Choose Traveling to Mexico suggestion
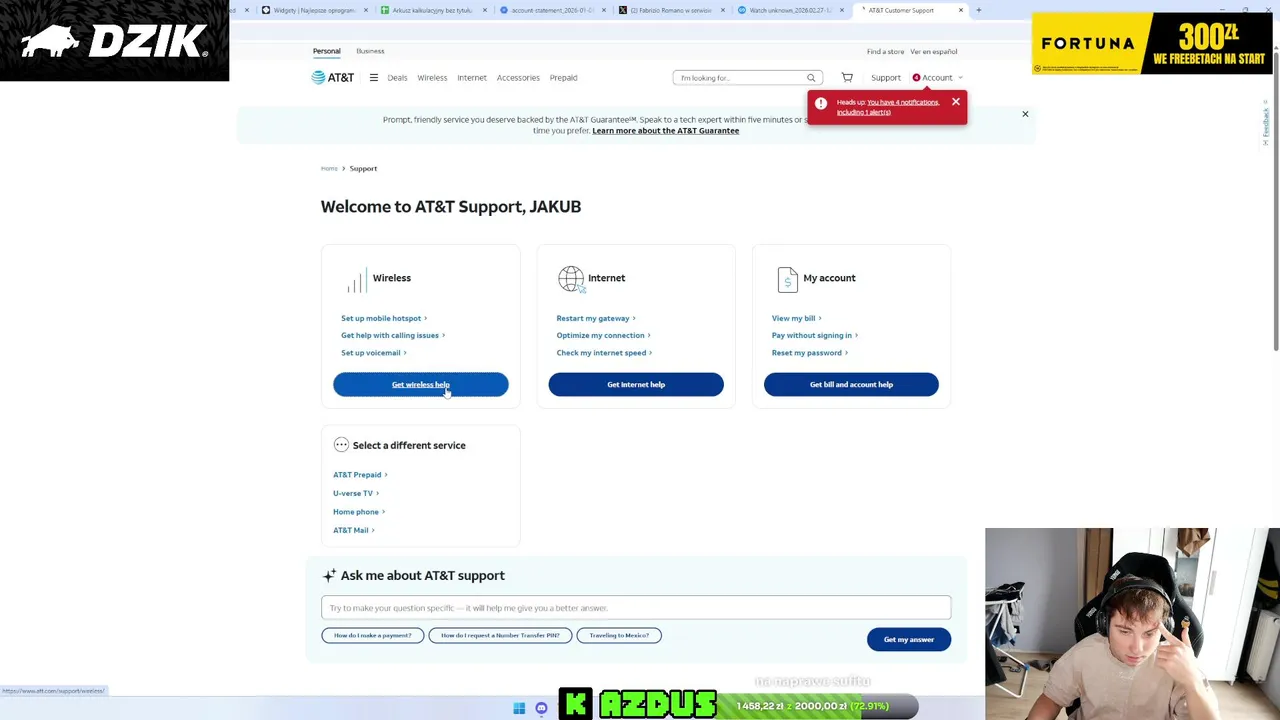Viewport: 1280px width, 720px height. [x=619, y=635]
